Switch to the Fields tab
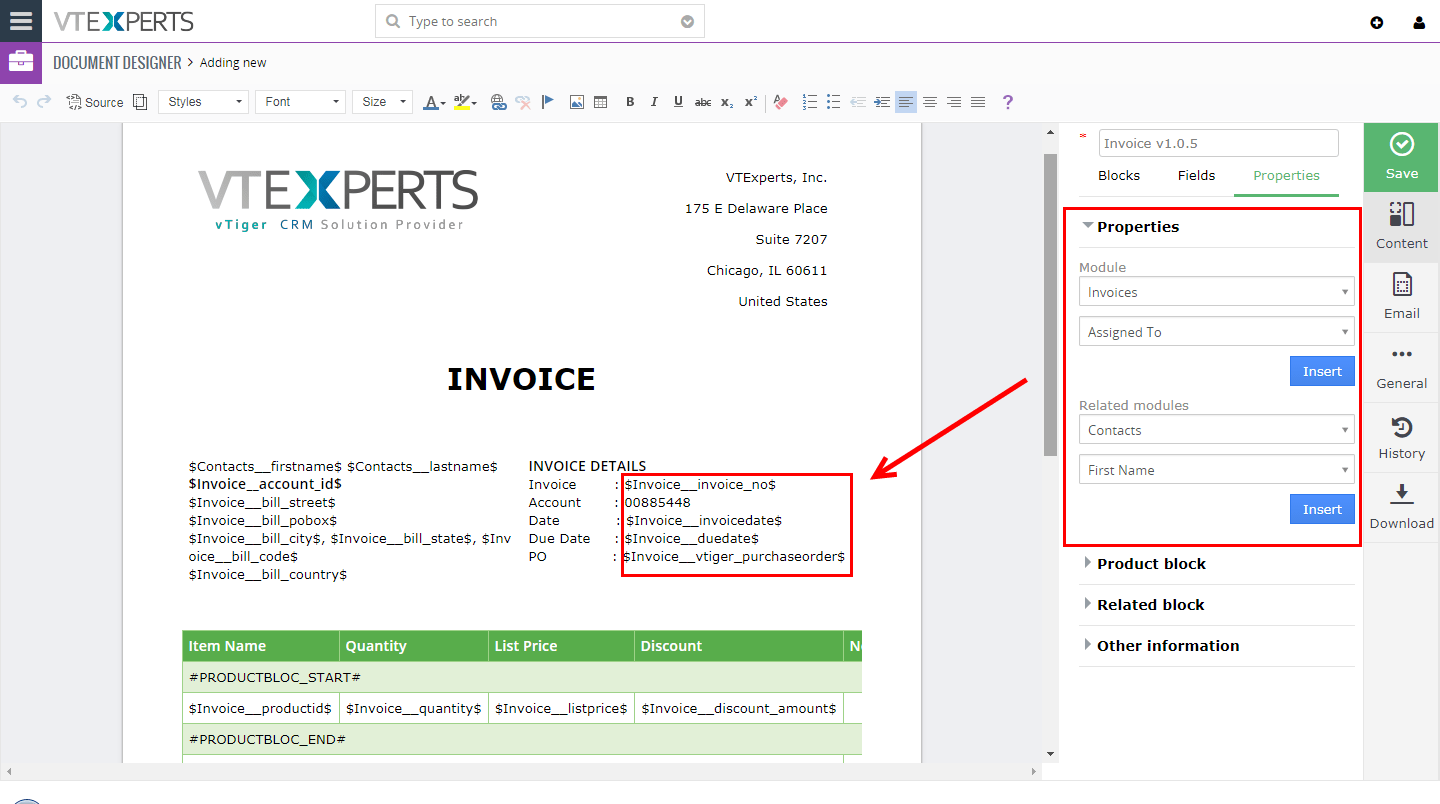Image resolution: width=1440 pixels, height=804 pixels. click(1196, 175)
